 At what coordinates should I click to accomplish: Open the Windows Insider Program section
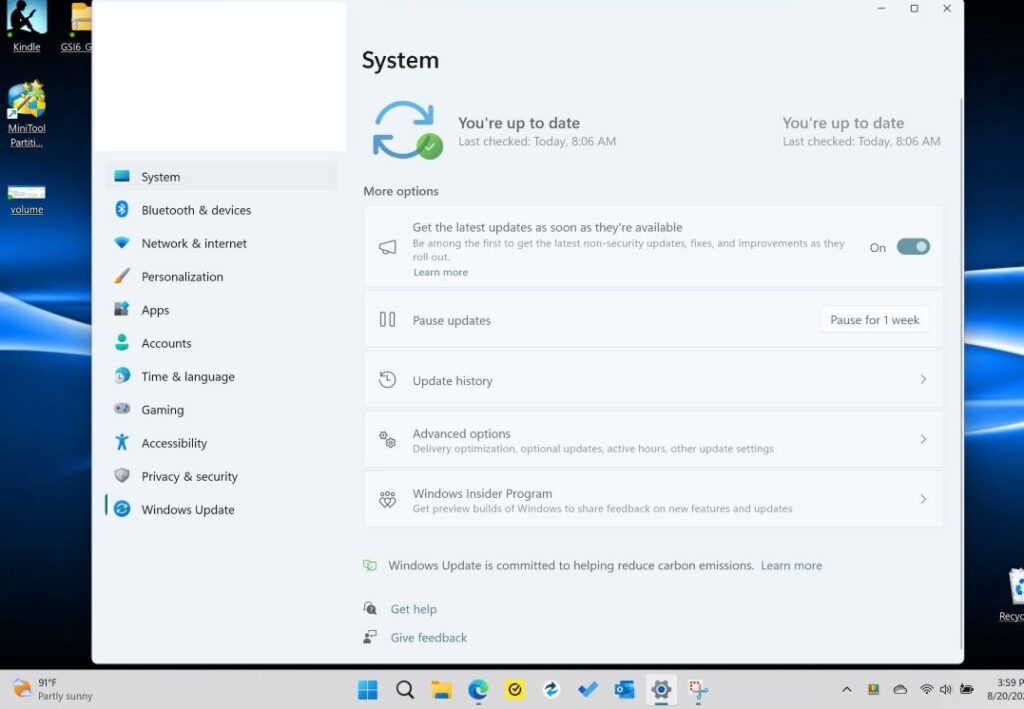click(x=652, y=498)
